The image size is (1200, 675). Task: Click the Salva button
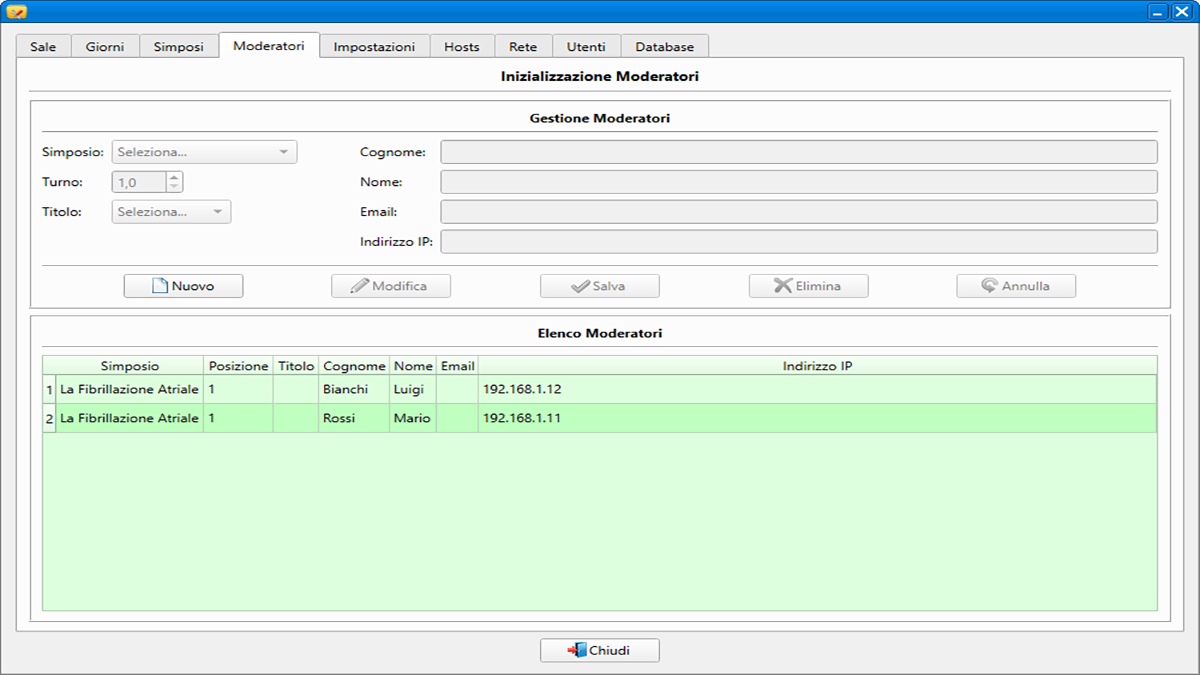[600, 286]
